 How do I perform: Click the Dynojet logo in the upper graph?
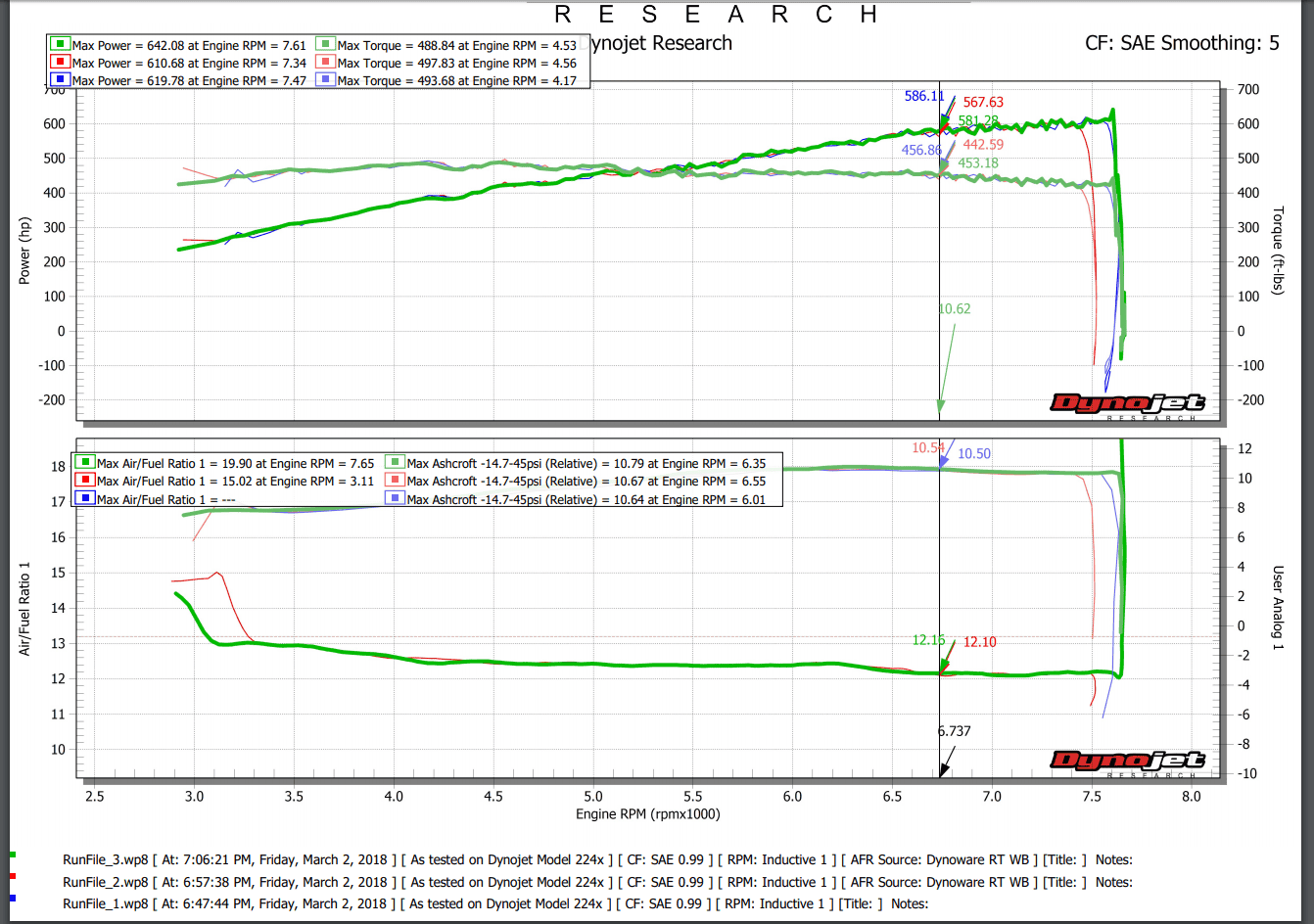coord(1127,403)
